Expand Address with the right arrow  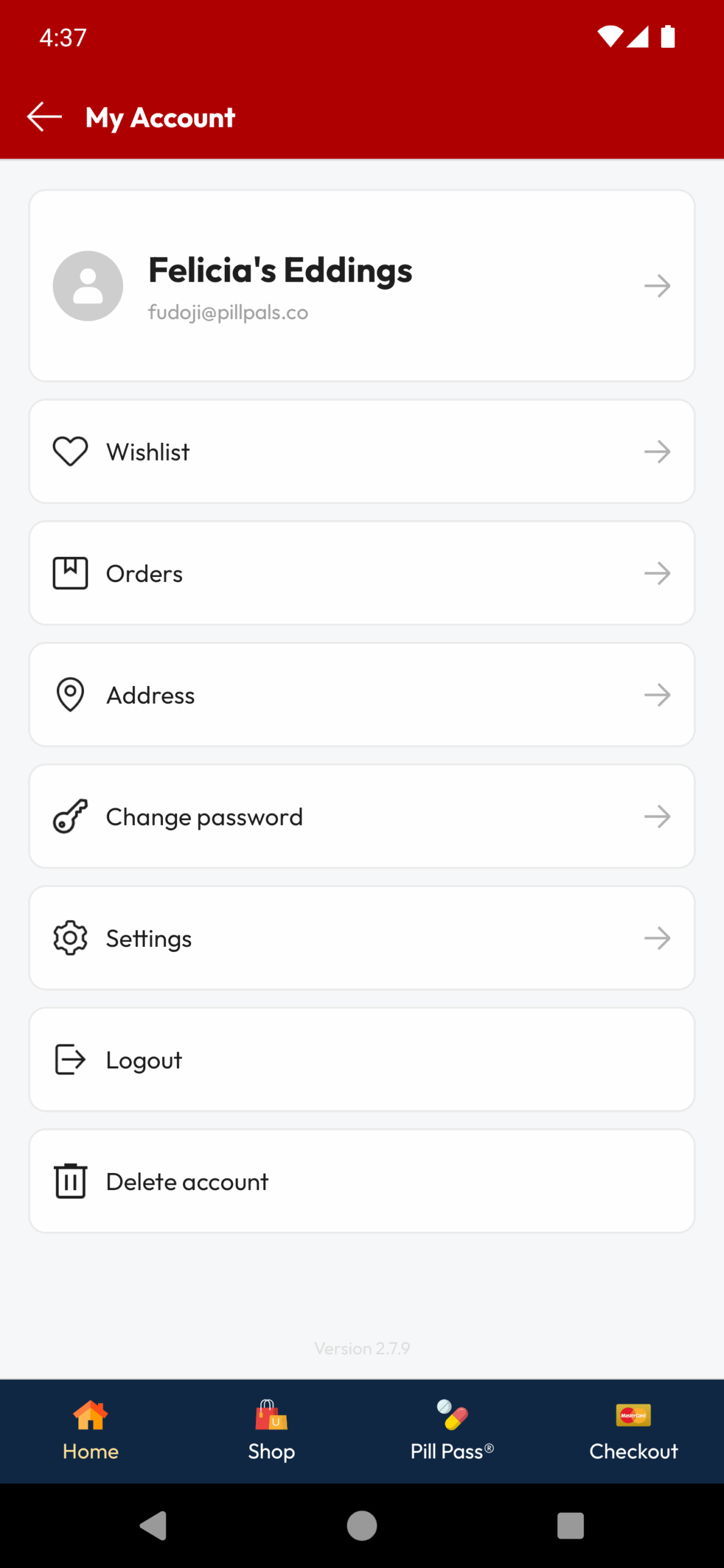pos(657,695)
